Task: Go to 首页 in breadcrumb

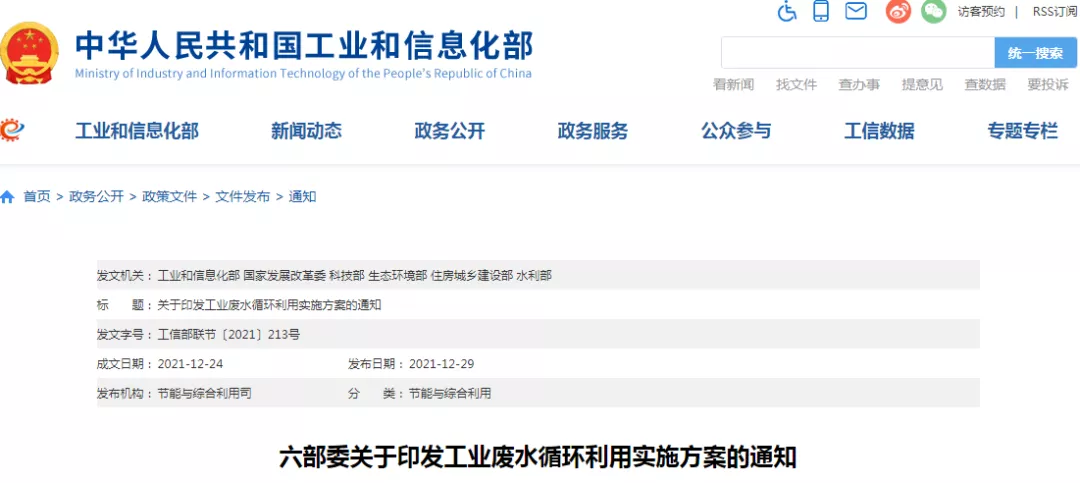Action: [x=37, y=197]
